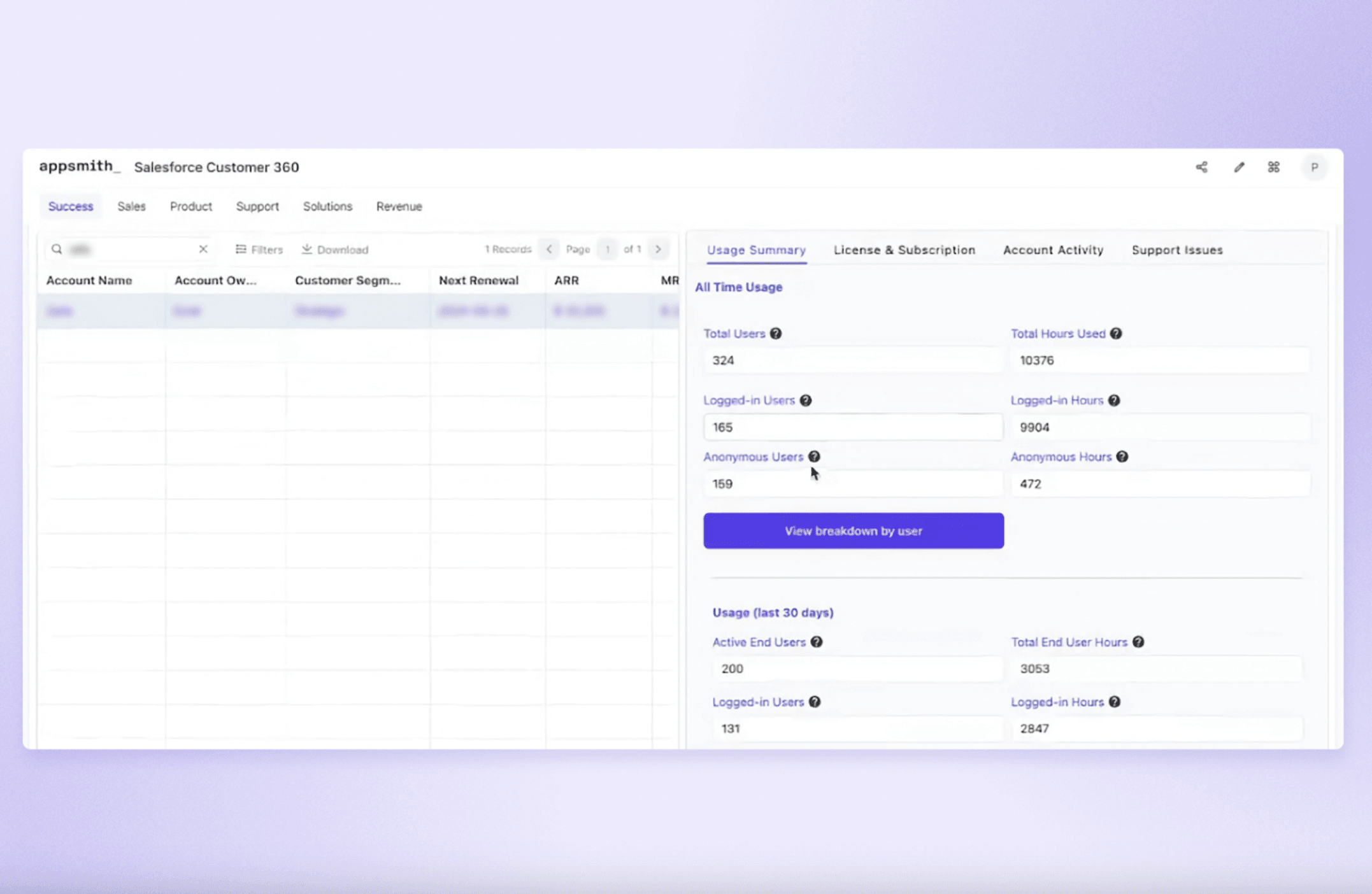Image resolution: width=1372 pixels, height=894 pixels.
Task: Click the Anonymous Users help icon
Action: [x=814, y=457]
